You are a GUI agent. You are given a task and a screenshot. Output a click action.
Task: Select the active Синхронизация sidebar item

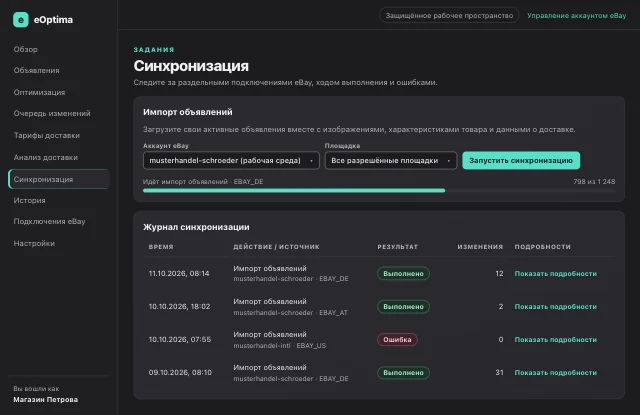(59, 179)
